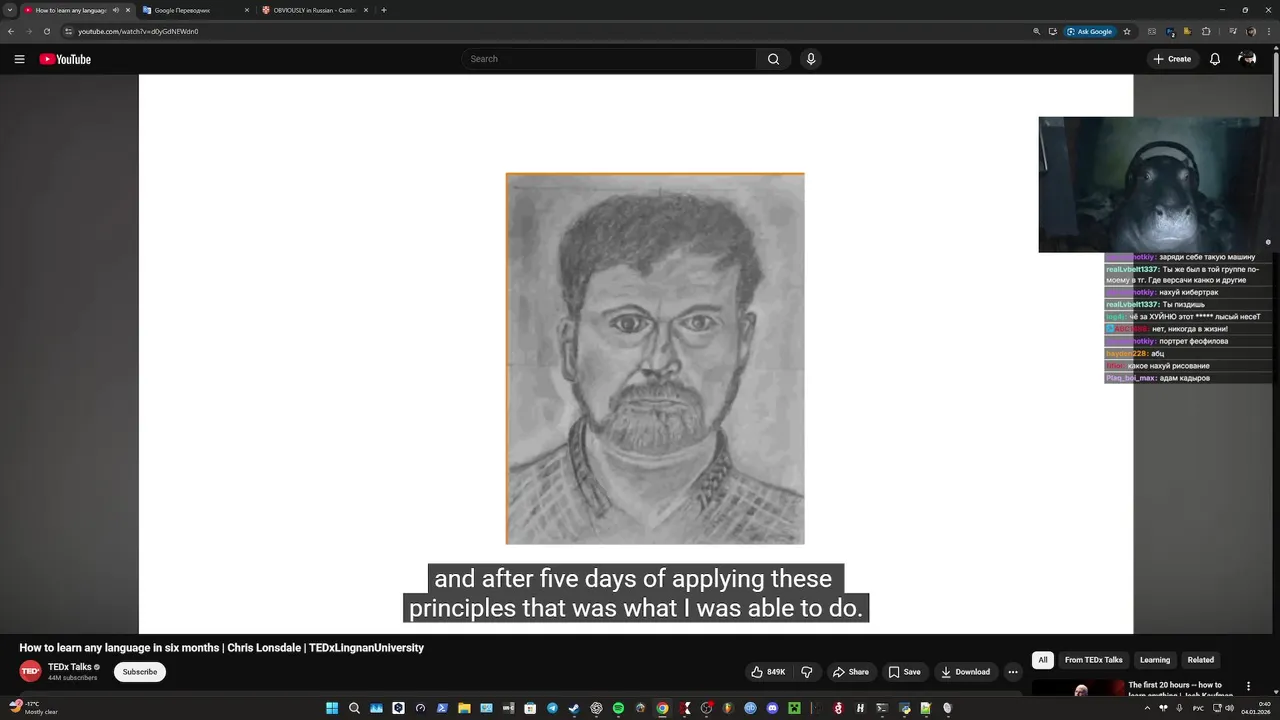The height and width of the screenshot is (720, 1280).
Task: Open The first 20 hours suggested video thumbnail
Action: (x=1078, y=688)
